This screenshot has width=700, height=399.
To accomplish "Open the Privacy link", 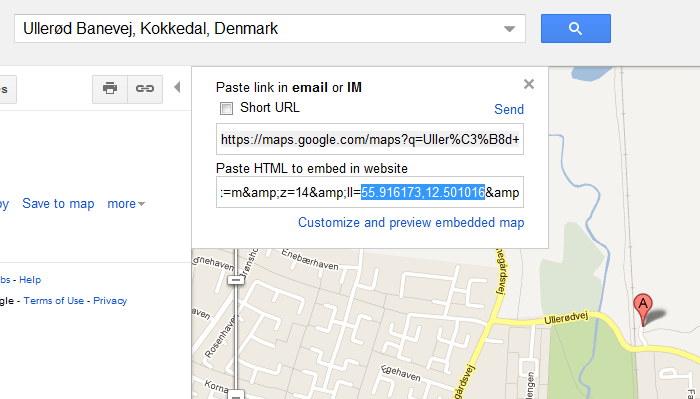I will point(110,301).
